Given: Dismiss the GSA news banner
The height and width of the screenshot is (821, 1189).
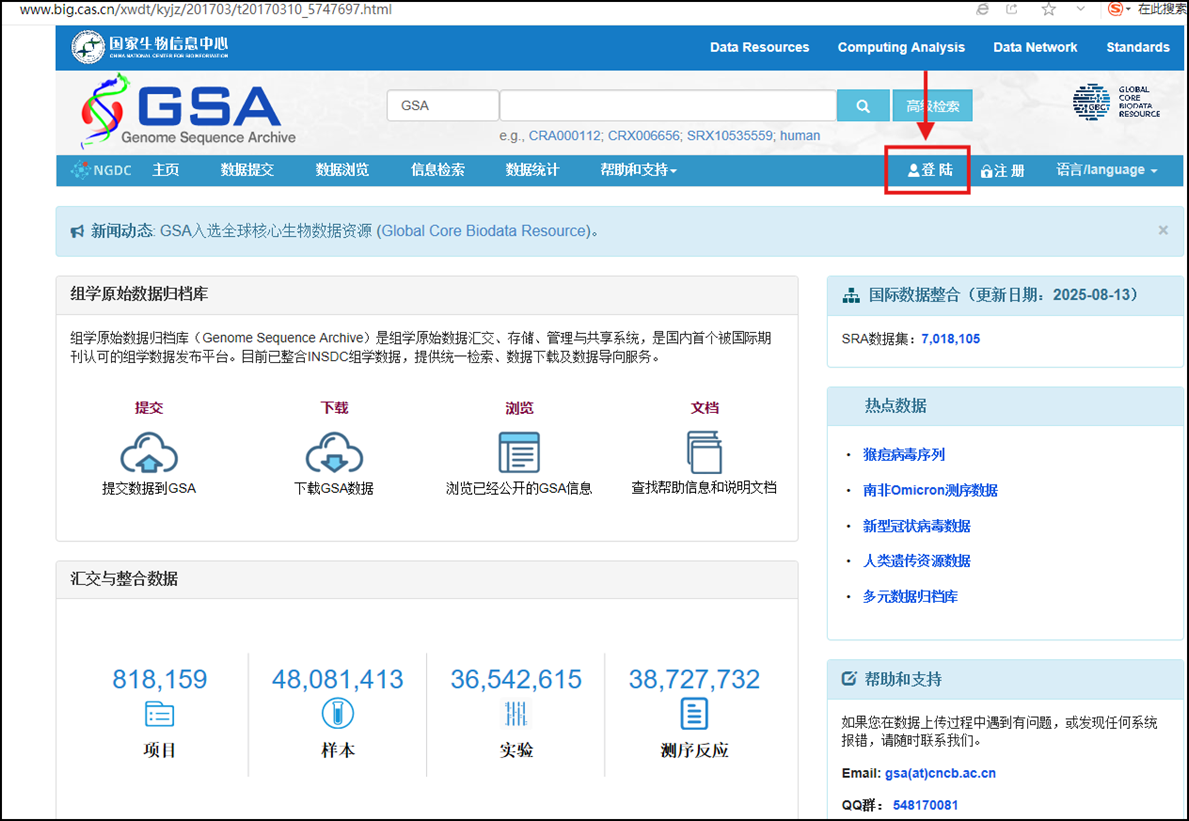Looking at the screenshot, I should (1162, 230).
